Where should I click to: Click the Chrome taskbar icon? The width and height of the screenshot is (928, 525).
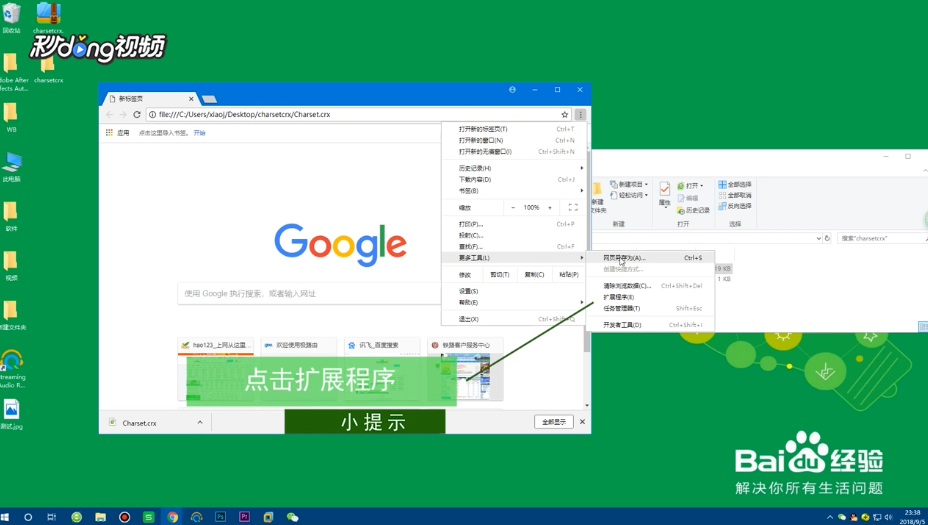172,517
